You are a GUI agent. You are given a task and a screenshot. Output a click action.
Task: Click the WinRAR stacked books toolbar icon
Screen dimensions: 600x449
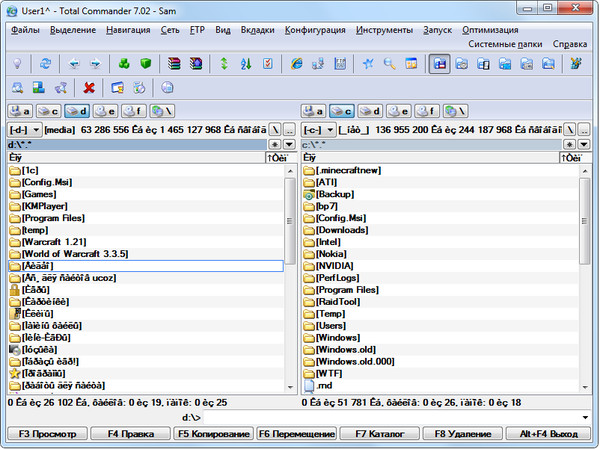click(173, 63)
